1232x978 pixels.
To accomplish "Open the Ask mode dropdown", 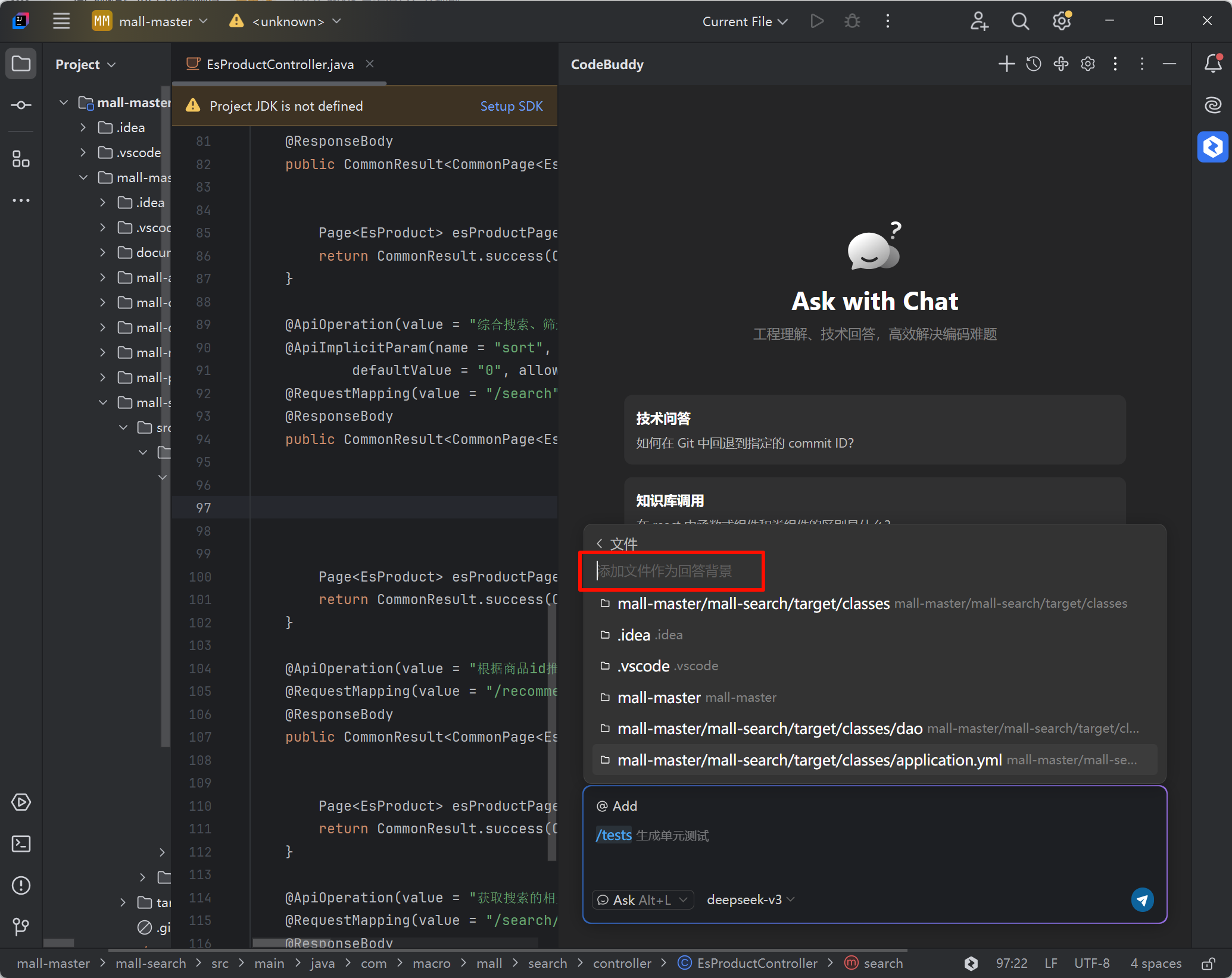I will tap(643, 899).
